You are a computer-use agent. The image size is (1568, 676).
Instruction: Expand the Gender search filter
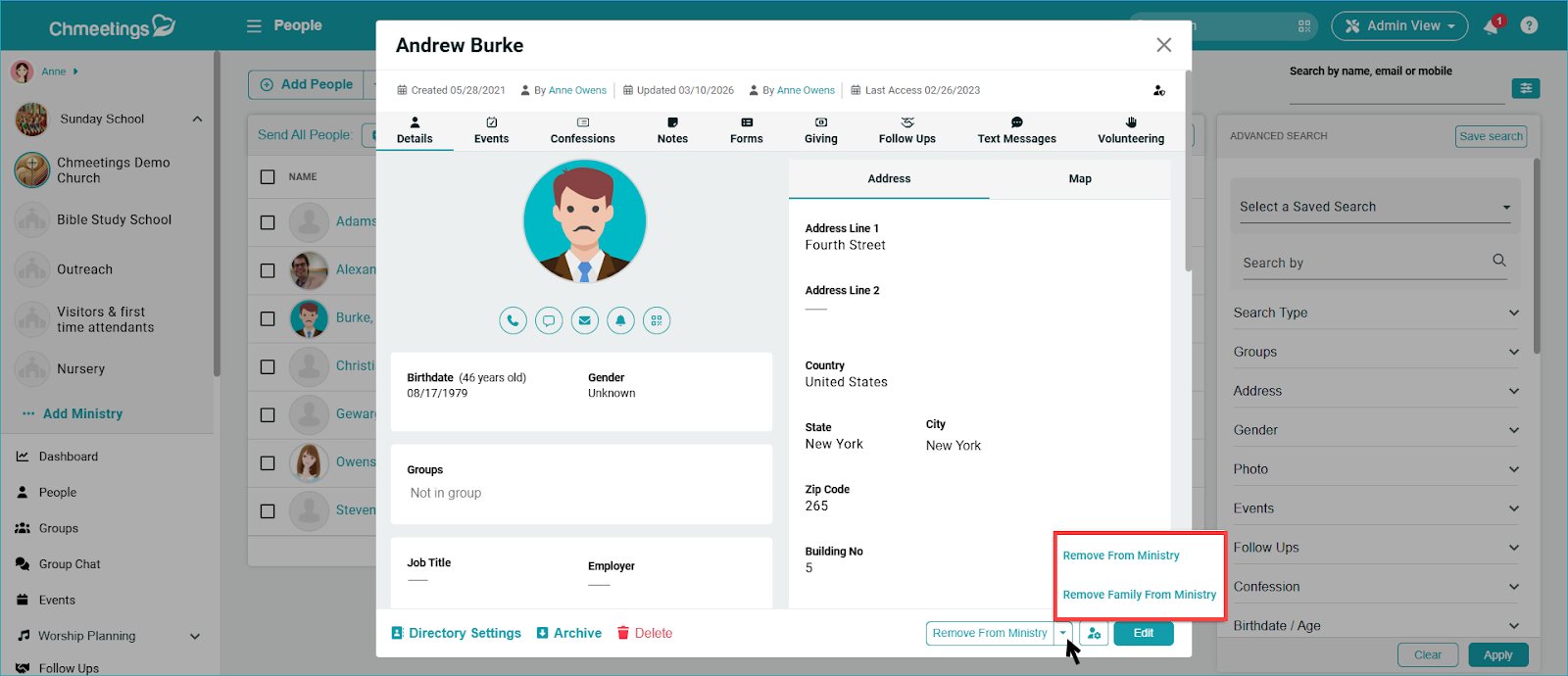tap(1375, 430)
